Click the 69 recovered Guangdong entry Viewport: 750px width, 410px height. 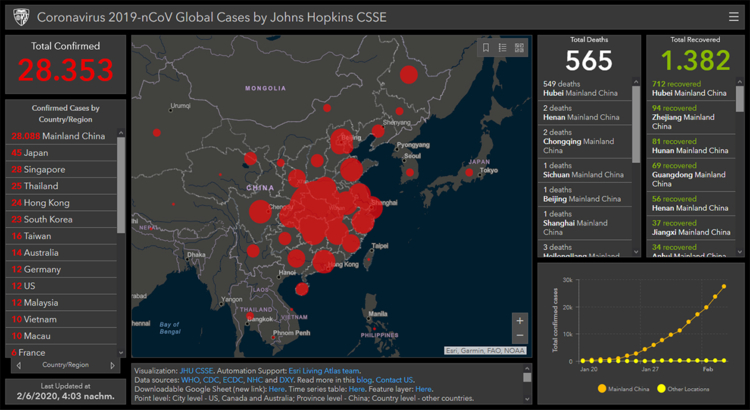(691, 175)
